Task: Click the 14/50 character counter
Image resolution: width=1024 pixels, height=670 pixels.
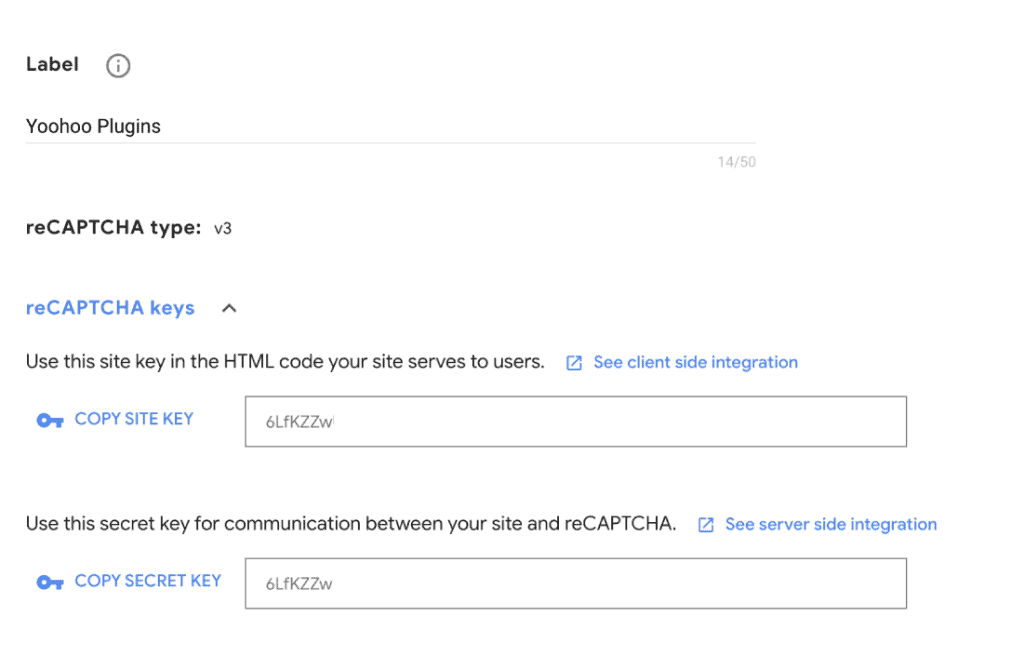Action: click(737, 162)
